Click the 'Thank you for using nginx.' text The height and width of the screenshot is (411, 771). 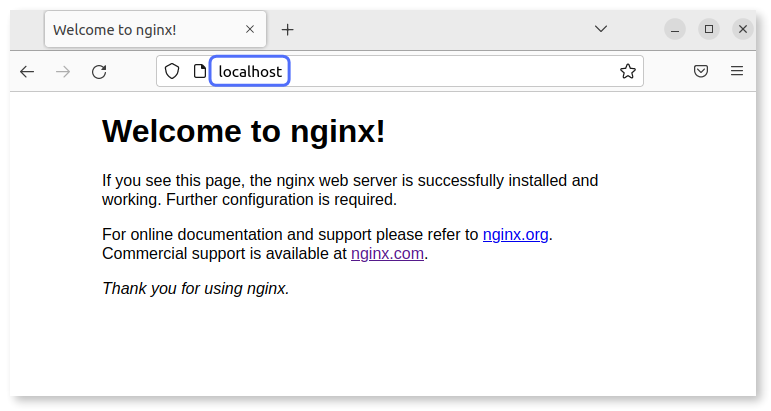(196, 289)
